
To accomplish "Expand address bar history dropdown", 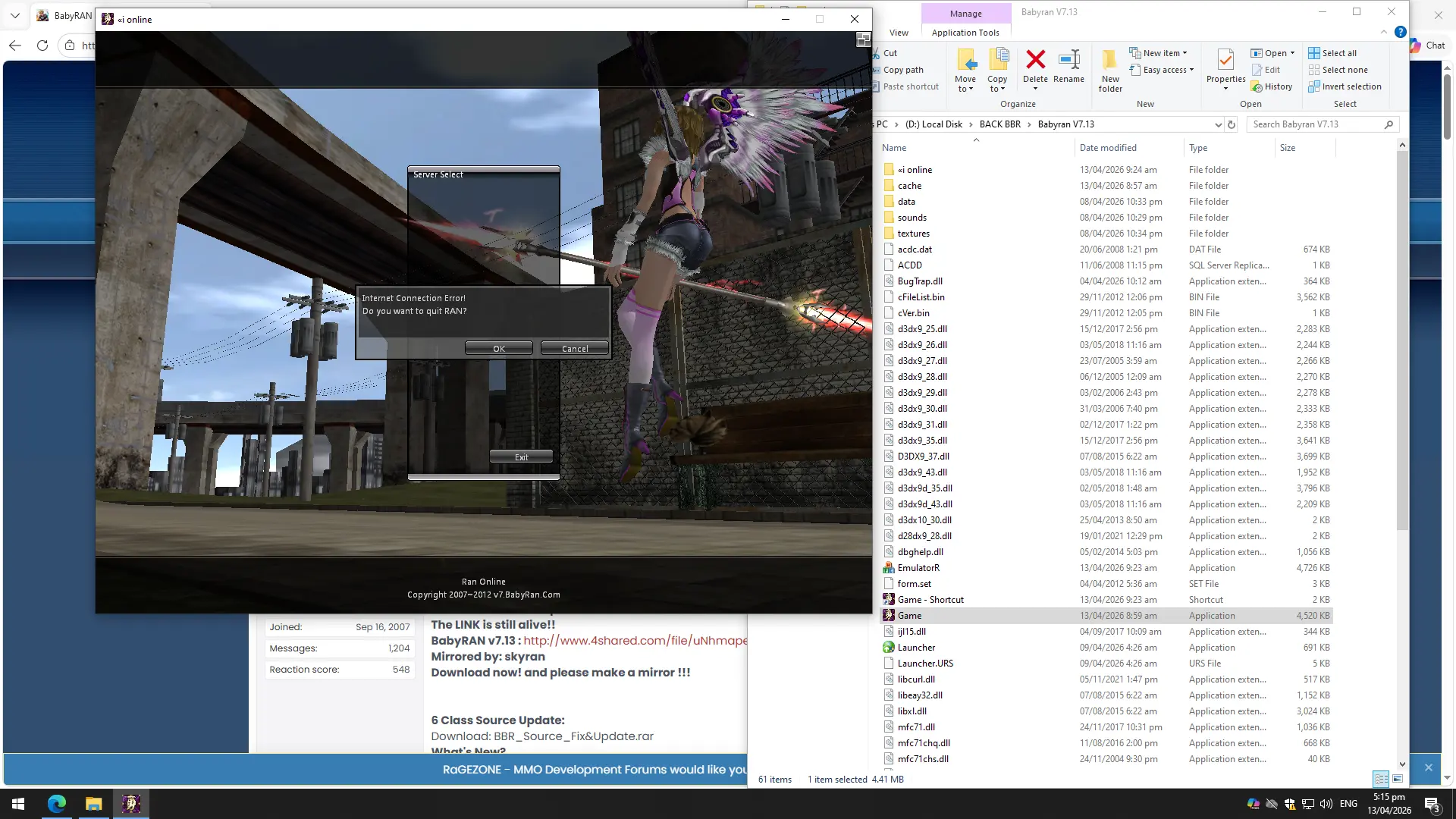I will 1218,124.
